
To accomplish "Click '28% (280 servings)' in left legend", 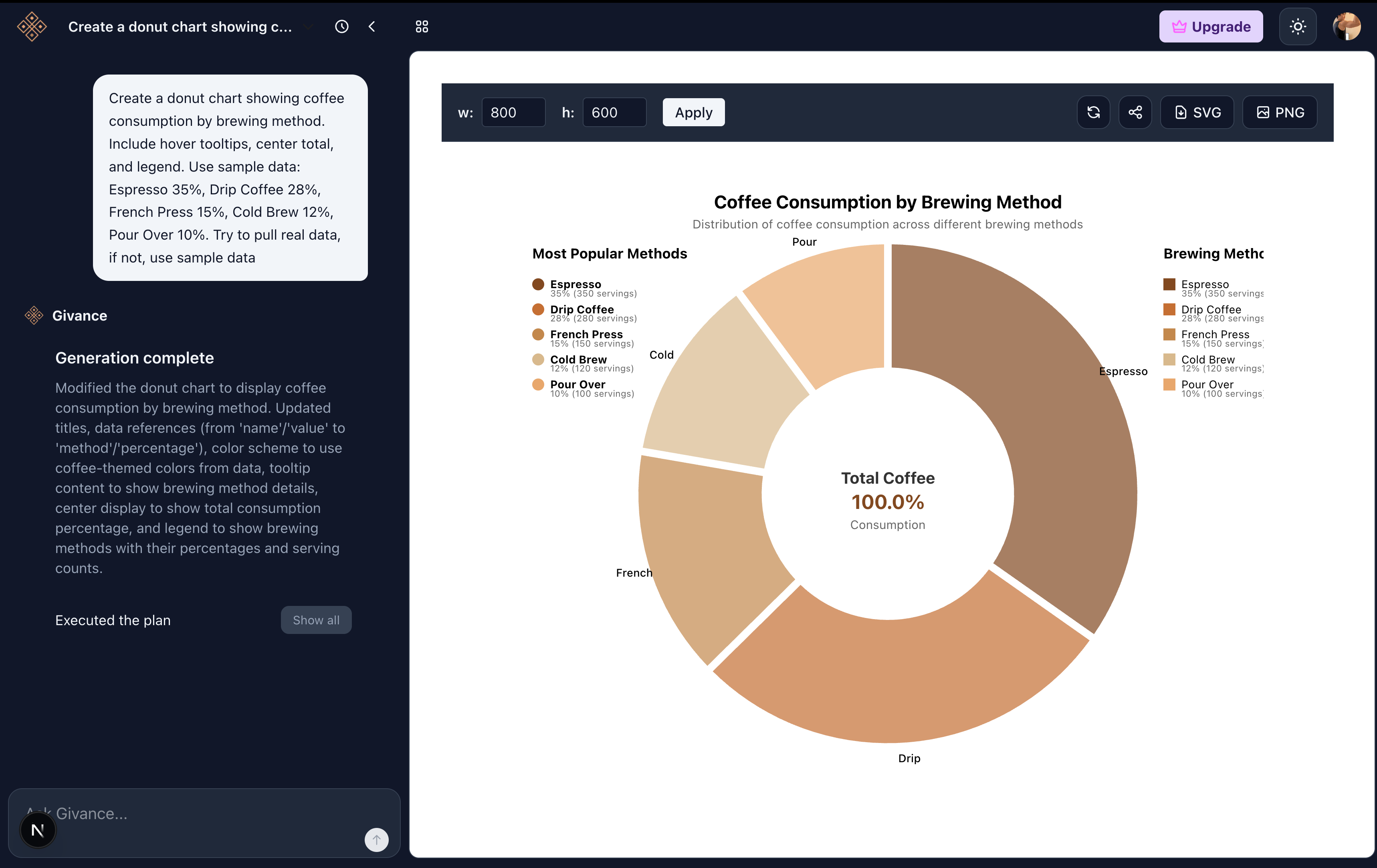I will (x=593, y=319).
